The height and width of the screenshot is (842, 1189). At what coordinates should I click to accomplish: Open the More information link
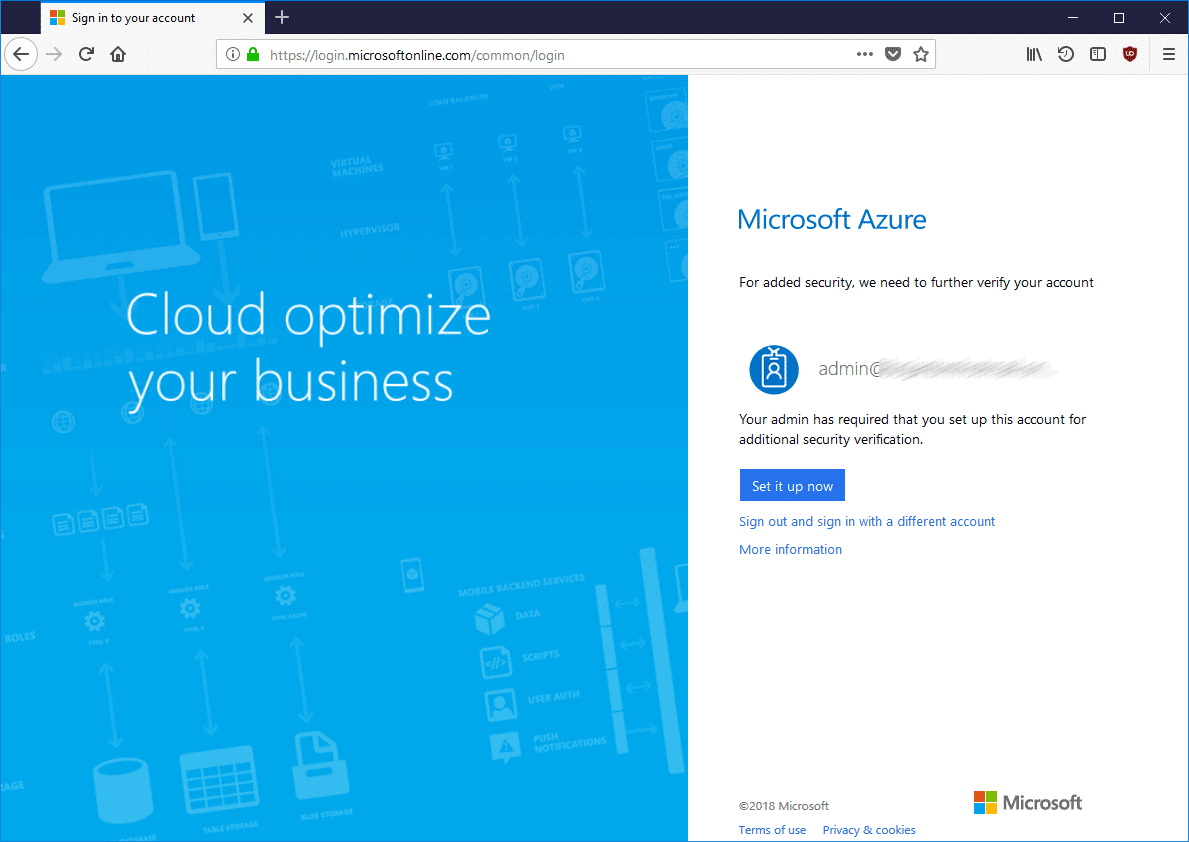[x=790, y=549]
